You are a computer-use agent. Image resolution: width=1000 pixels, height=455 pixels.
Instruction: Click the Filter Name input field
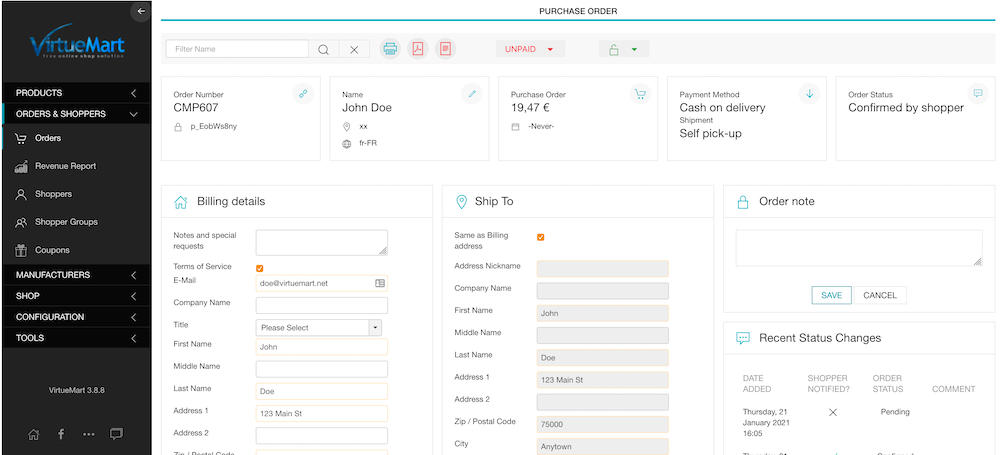coord(237,49)
